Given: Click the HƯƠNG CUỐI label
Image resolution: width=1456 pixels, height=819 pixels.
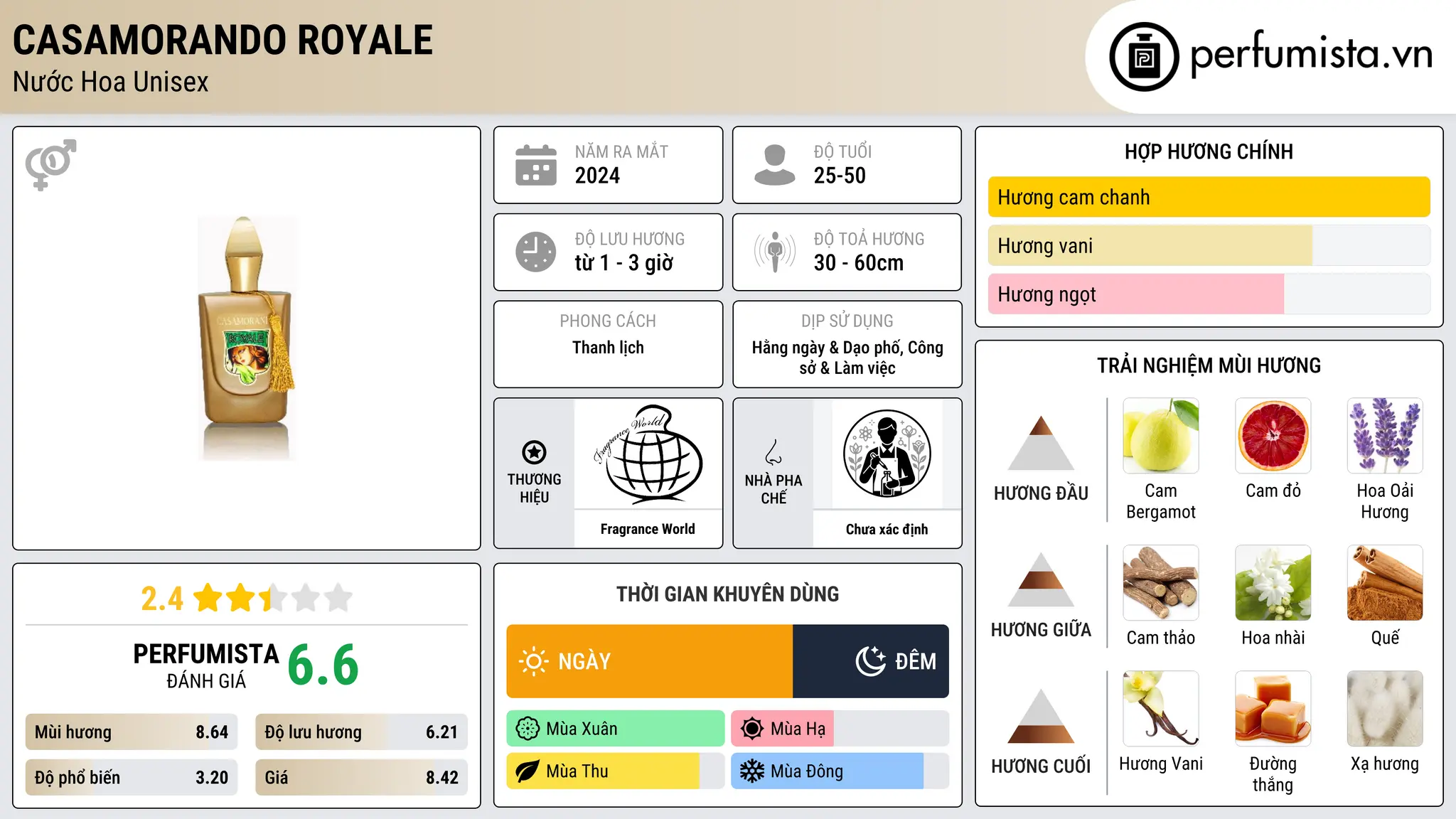Looking at the screenshot, I should (x=1041, y=766).
